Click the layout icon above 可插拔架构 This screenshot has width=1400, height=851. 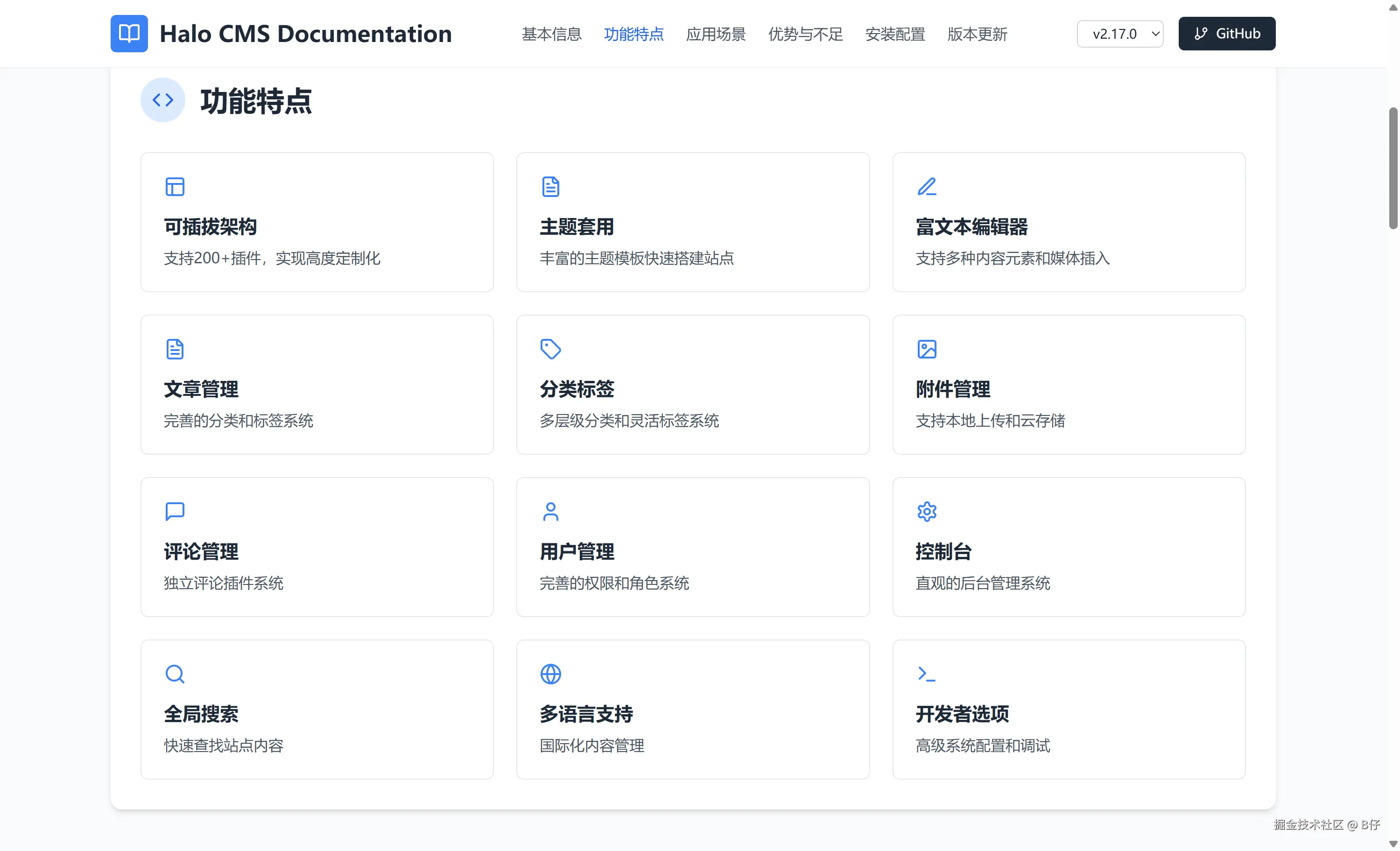(x=175, y=186)
